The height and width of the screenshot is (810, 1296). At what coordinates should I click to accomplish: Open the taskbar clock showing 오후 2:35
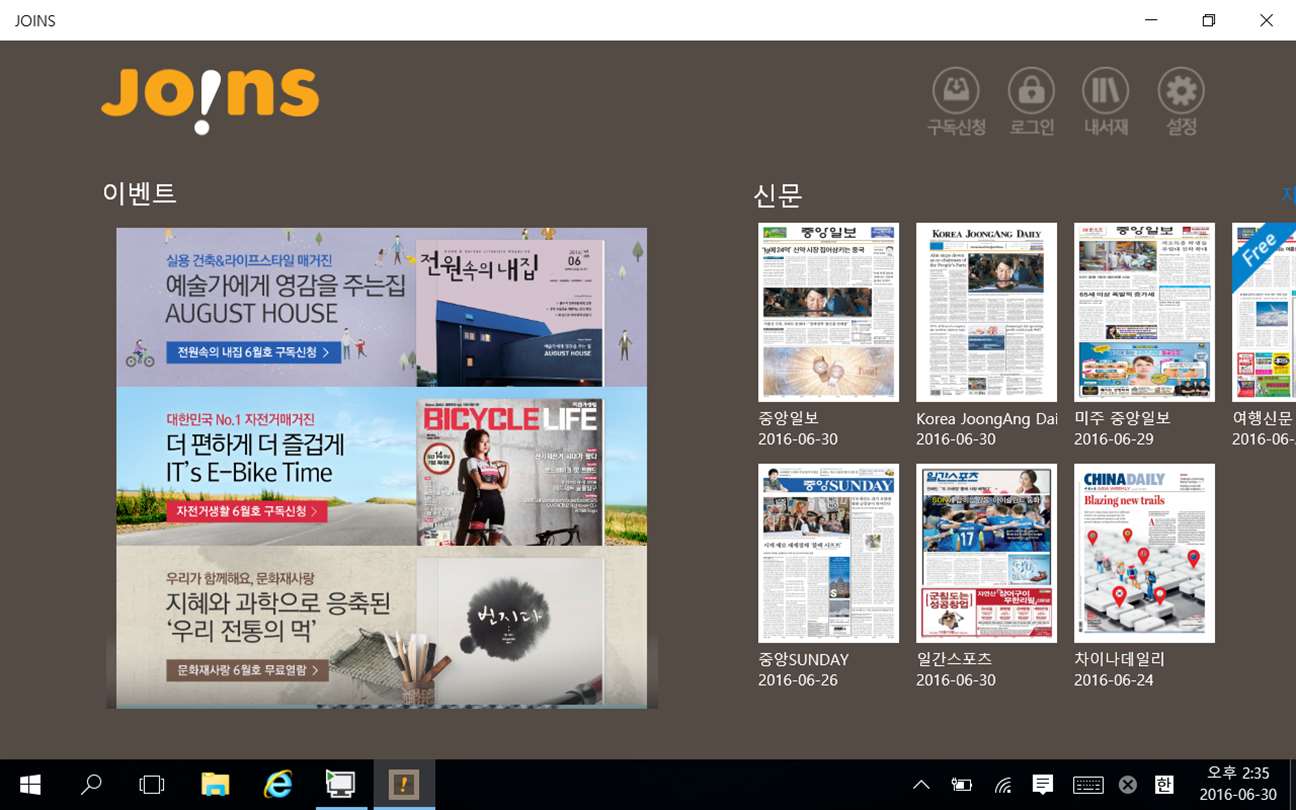[x=1238, y=784]
